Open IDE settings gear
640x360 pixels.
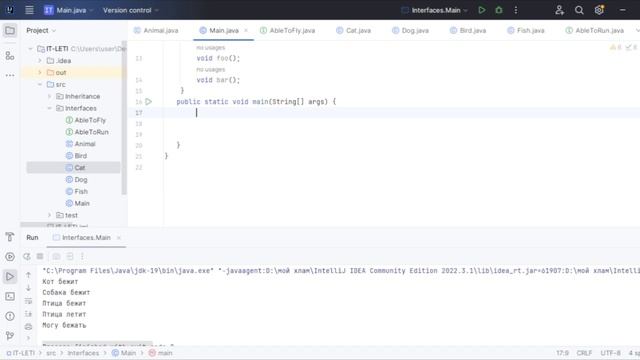[x=599, y=10]
